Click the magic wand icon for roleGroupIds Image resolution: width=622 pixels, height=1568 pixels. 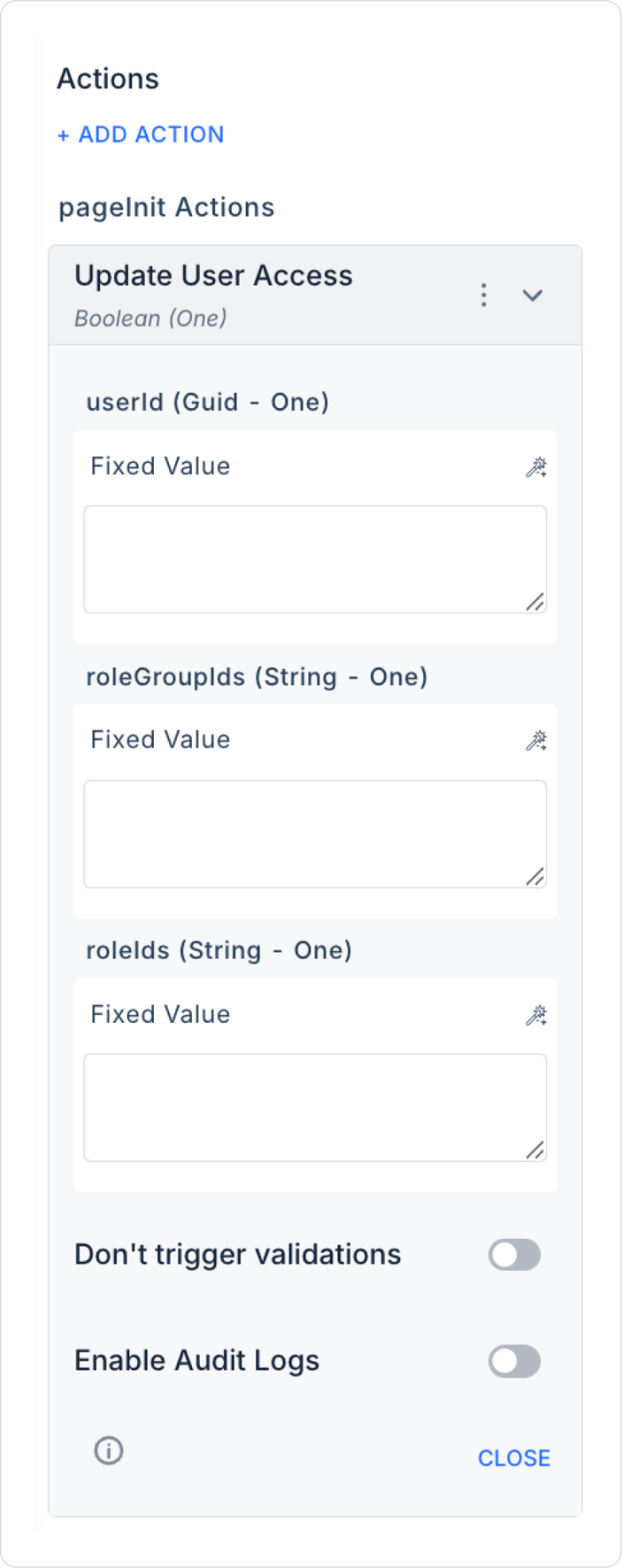pos(536,740)
